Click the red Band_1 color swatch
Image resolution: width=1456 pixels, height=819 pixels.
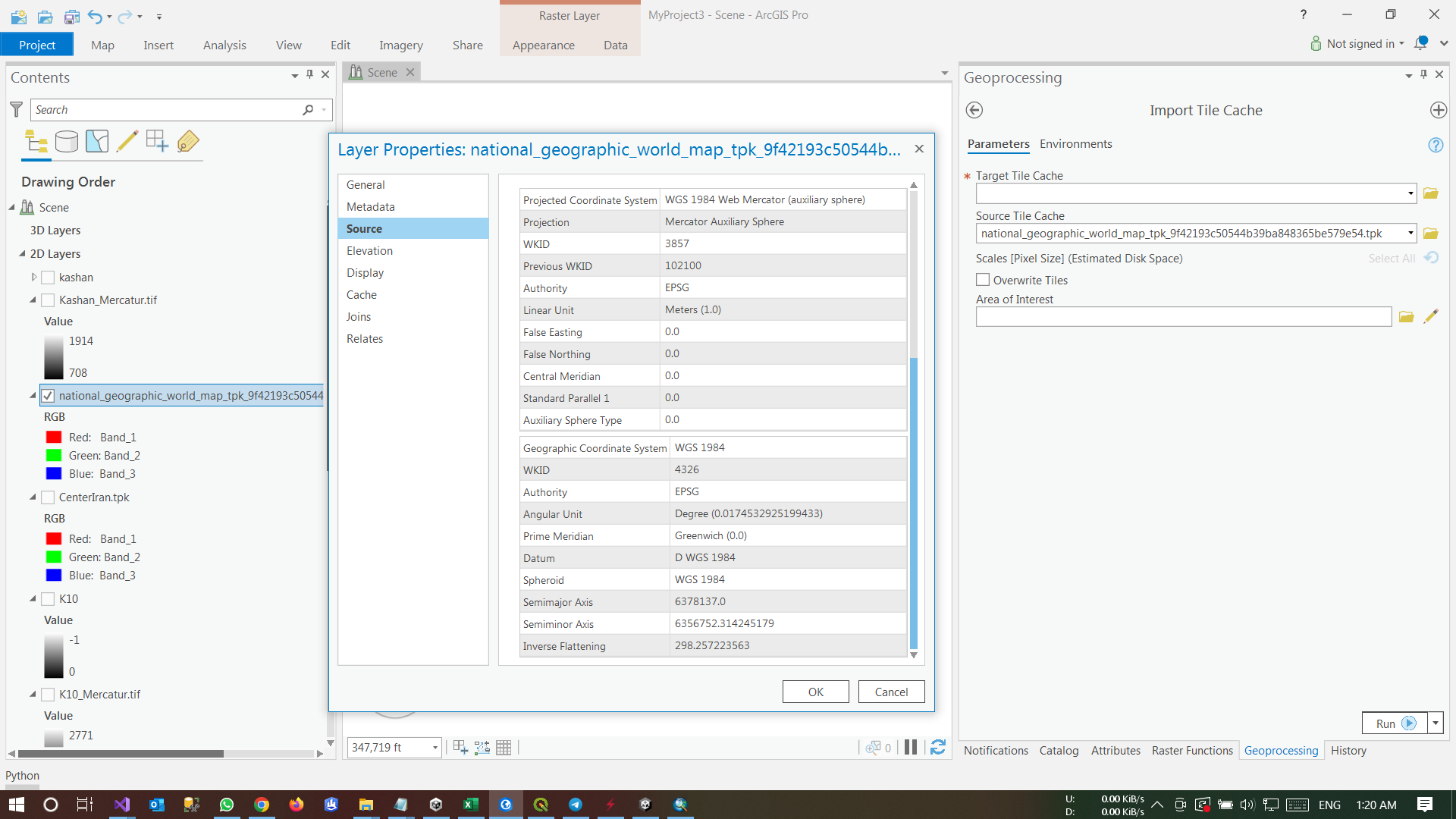54,438
